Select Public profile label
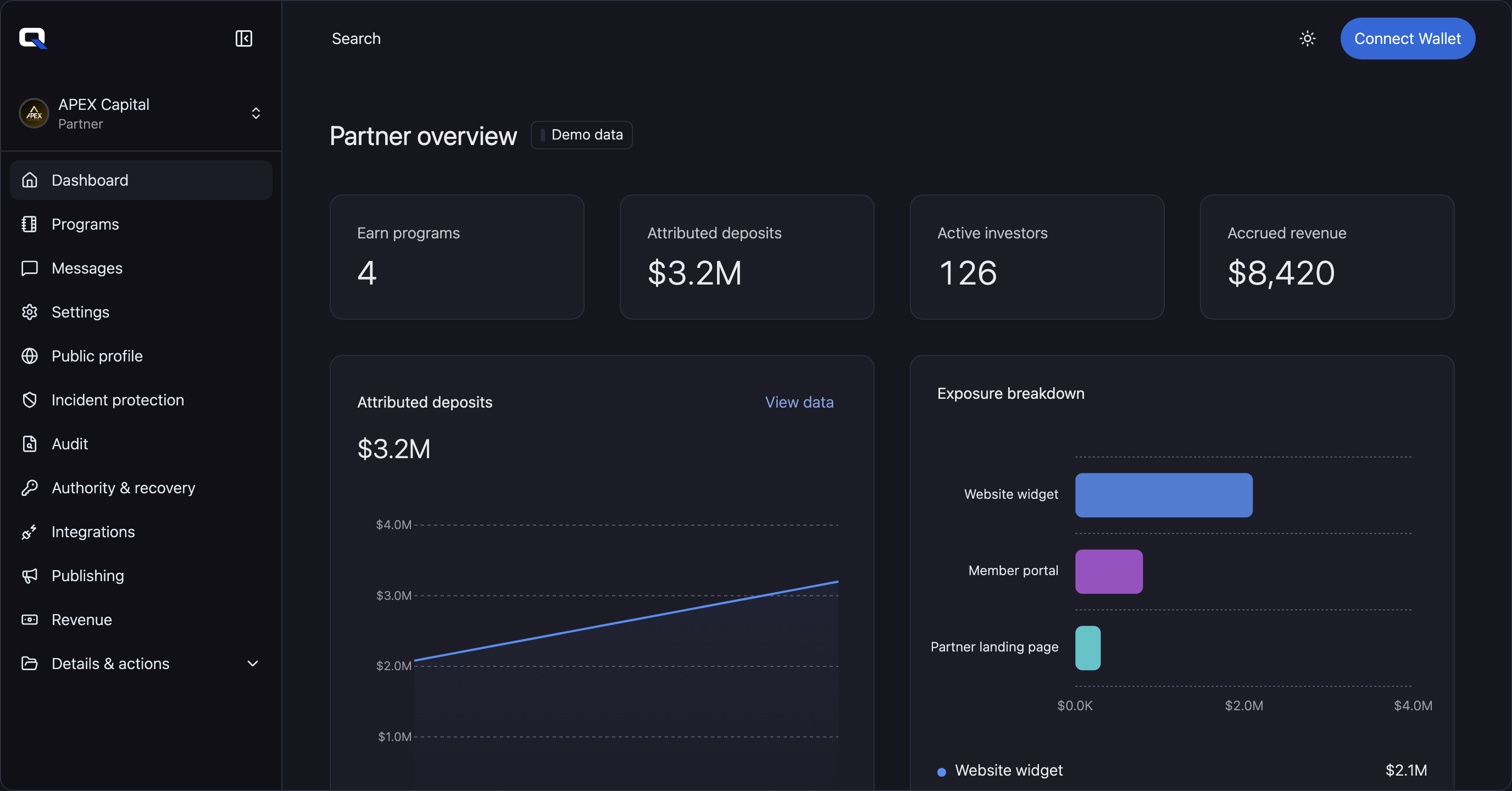Viewport: 1512px width, 791px height. click(x=97, y=356)
